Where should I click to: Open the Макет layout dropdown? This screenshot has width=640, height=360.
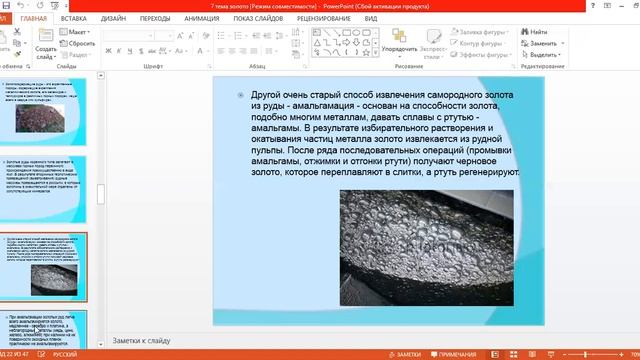pyautogui.click(x=75, y=32)
